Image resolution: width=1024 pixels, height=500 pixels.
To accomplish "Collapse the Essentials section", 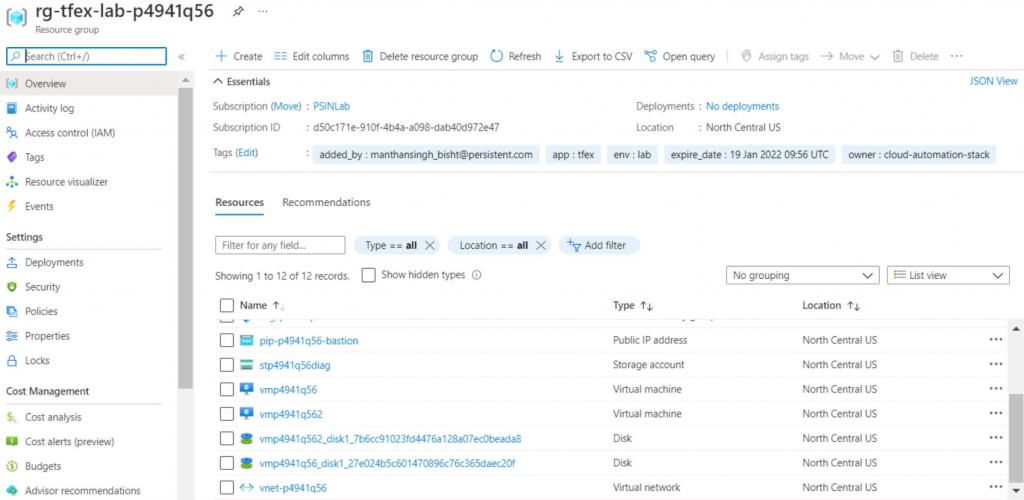I will (218, 82).
